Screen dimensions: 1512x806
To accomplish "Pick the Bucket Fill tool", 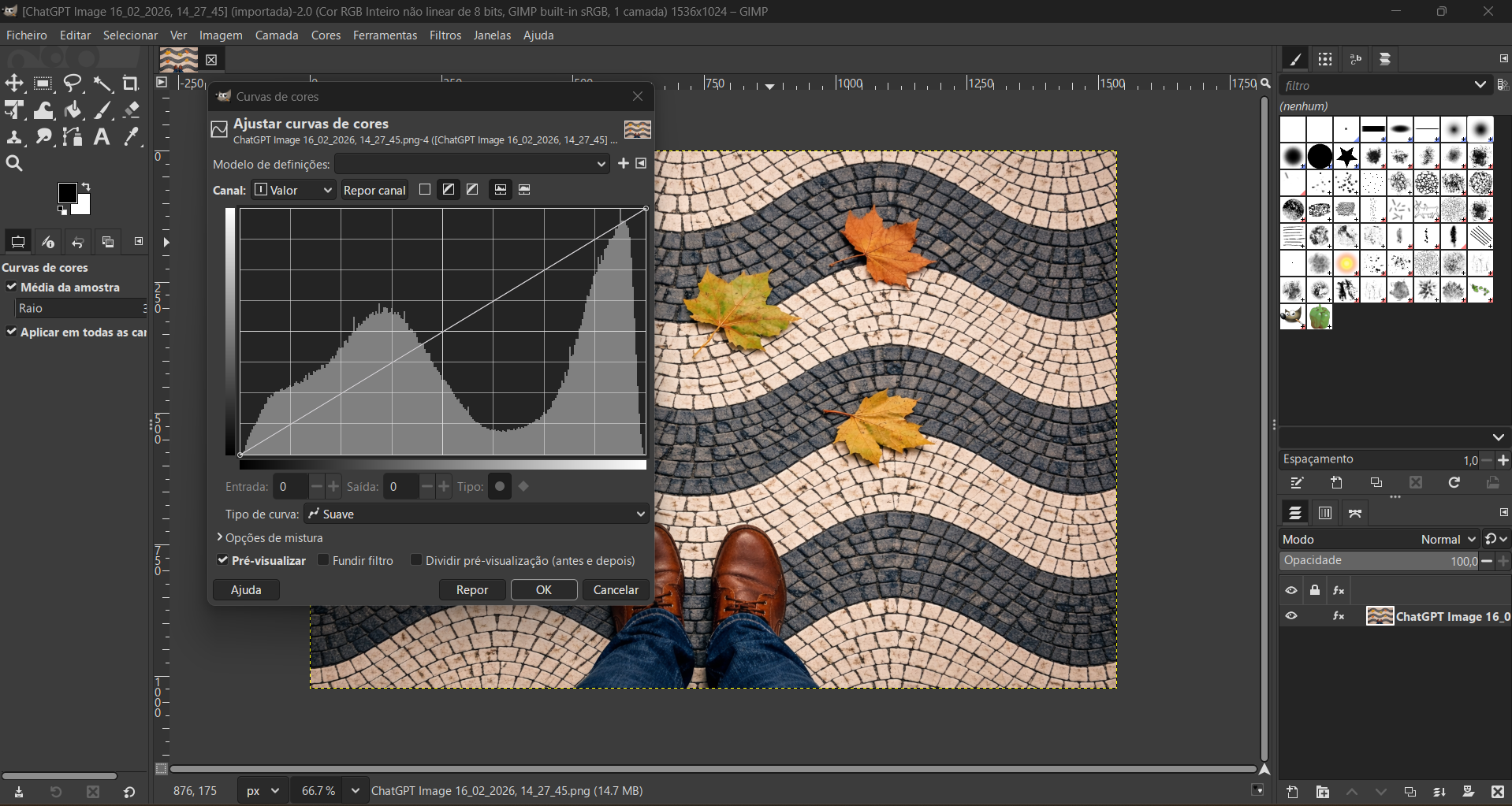I will pyautogui.click(x=73, y=110).
